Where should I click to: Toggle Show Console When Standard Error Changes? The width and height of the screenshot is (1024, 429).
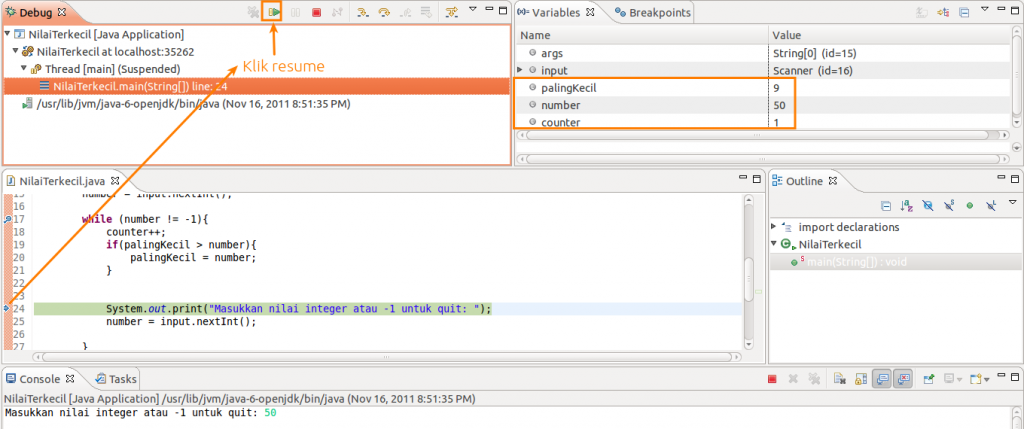point(903,379)
